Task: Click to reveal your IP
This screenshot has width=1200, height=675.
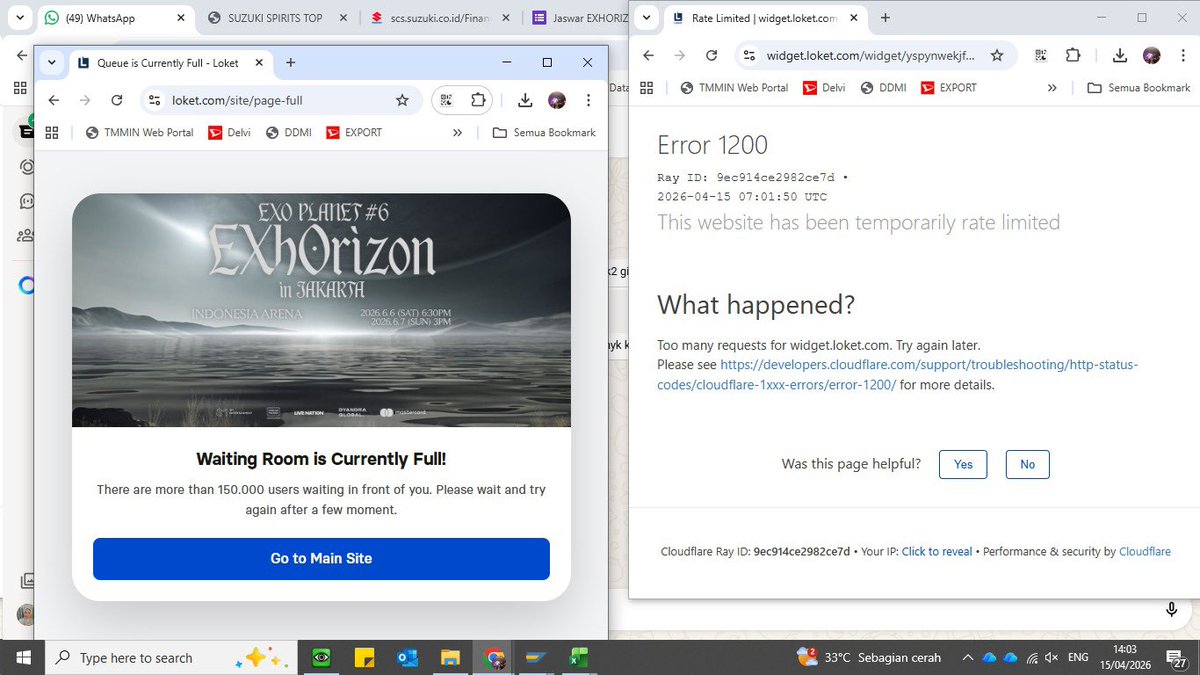Action: pyautogui.click(x=937, y=552)
